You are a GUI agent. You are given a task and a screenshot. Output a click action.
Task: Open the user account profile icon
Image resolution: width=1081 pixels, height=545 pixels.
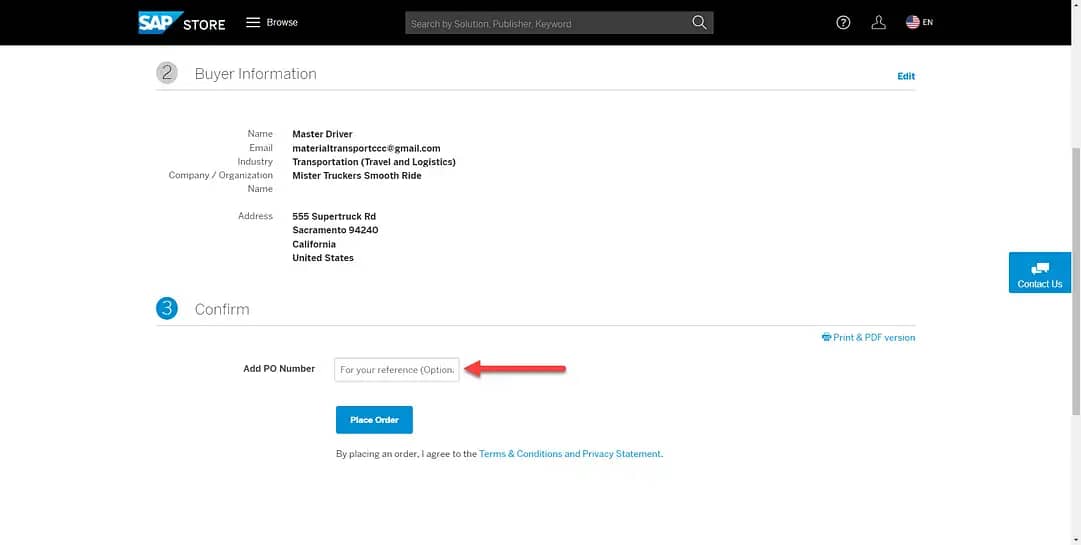tap(878, 23)
